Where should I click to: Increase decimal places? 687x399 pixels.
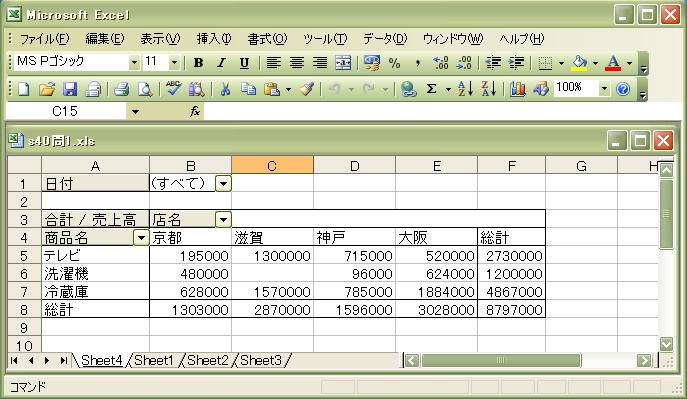[440, 63]
